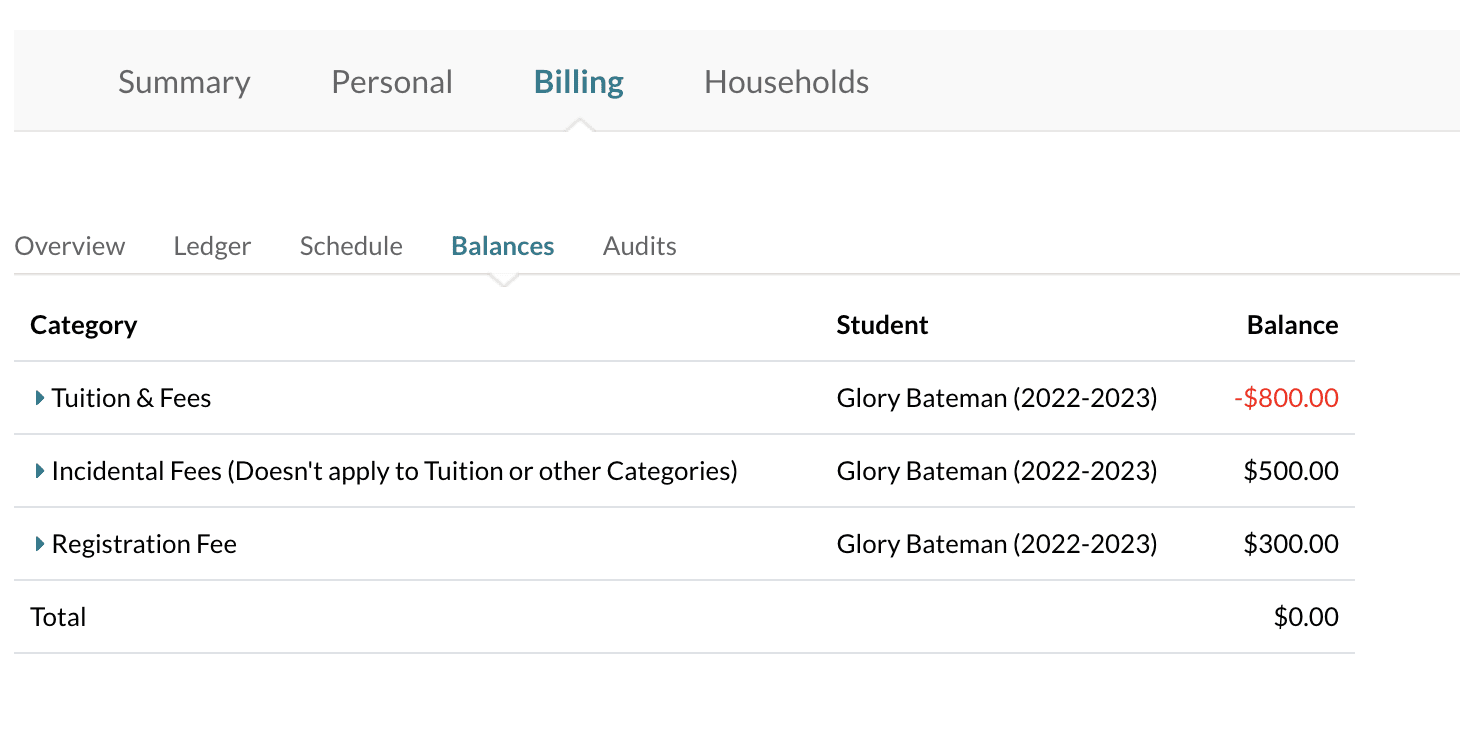Select the Balances sub-tab
Image resolution: width=1460 pixels, height=730 pixels.
tap(503, 246)
